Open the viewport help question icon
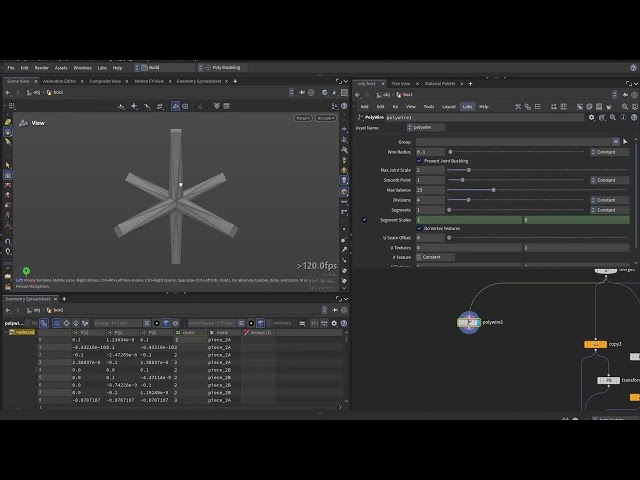The image size is (640, 480). pyautogui.click(x=344, y=106)
